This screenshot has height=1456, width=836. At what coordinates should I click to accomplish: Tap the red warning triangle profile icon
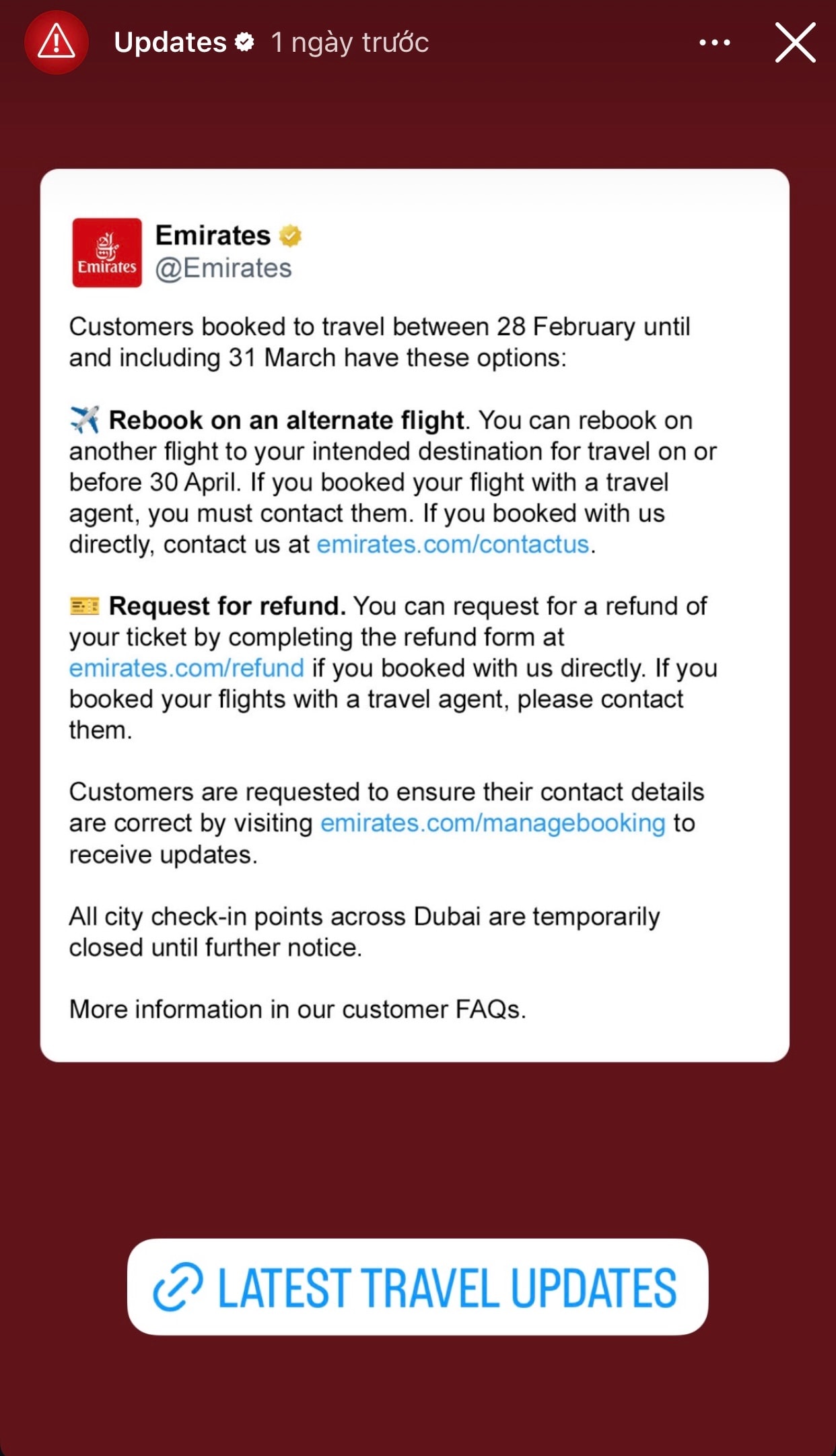pos(57,42)
